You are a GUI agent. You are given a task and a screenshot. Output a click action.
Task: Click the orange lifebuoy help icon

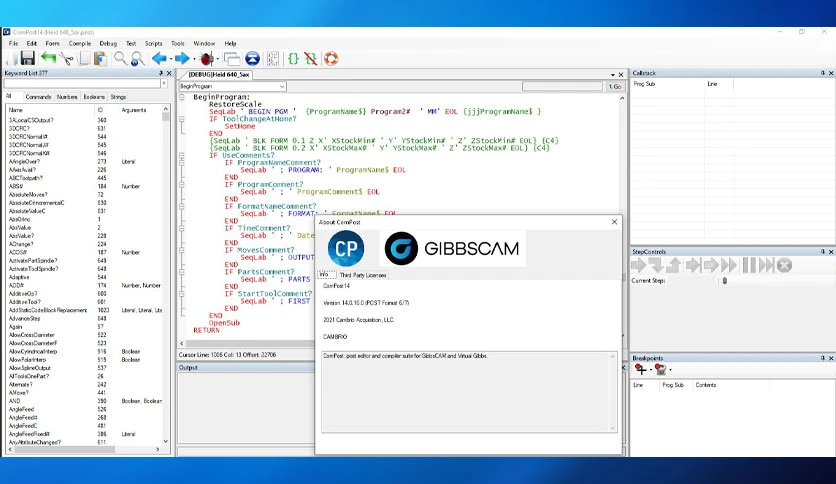click(331, 59)
